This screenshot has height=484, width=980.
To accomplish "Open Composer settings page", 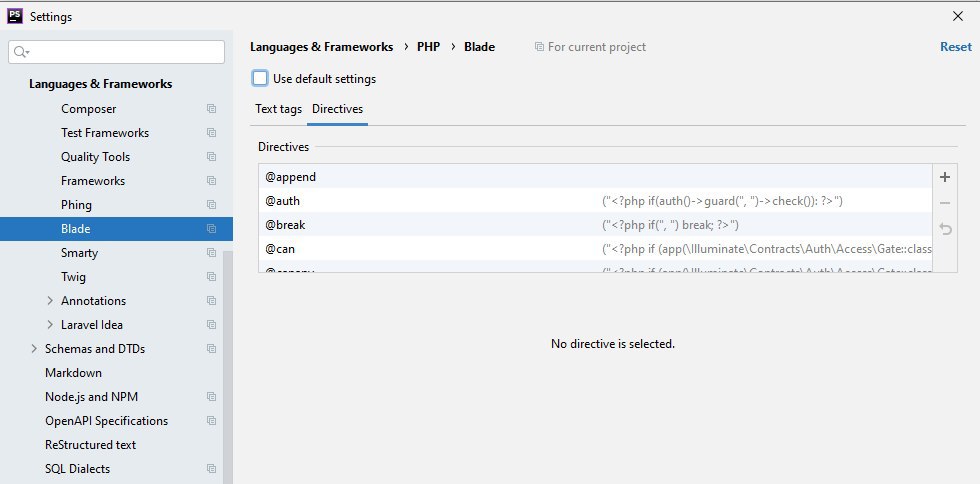I will pyautogui.click(x=88, y=109).
